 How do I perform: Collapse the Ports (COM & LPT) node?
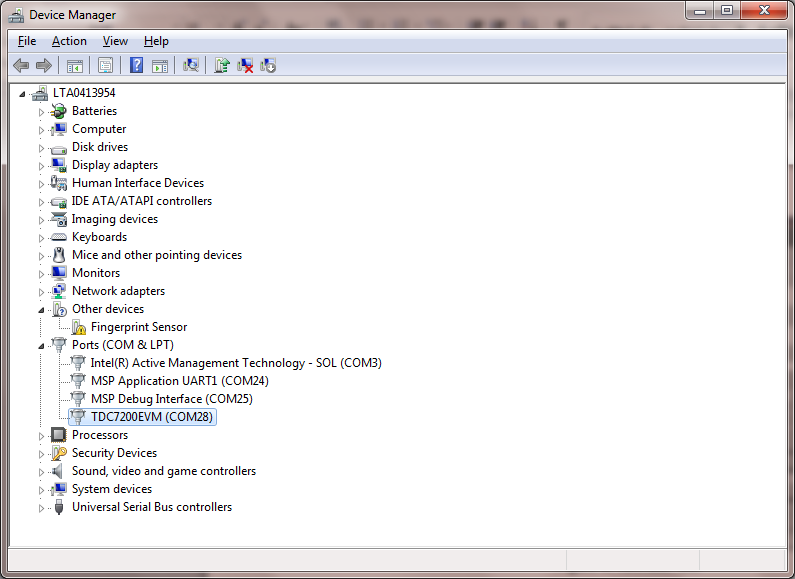point(41,346)
